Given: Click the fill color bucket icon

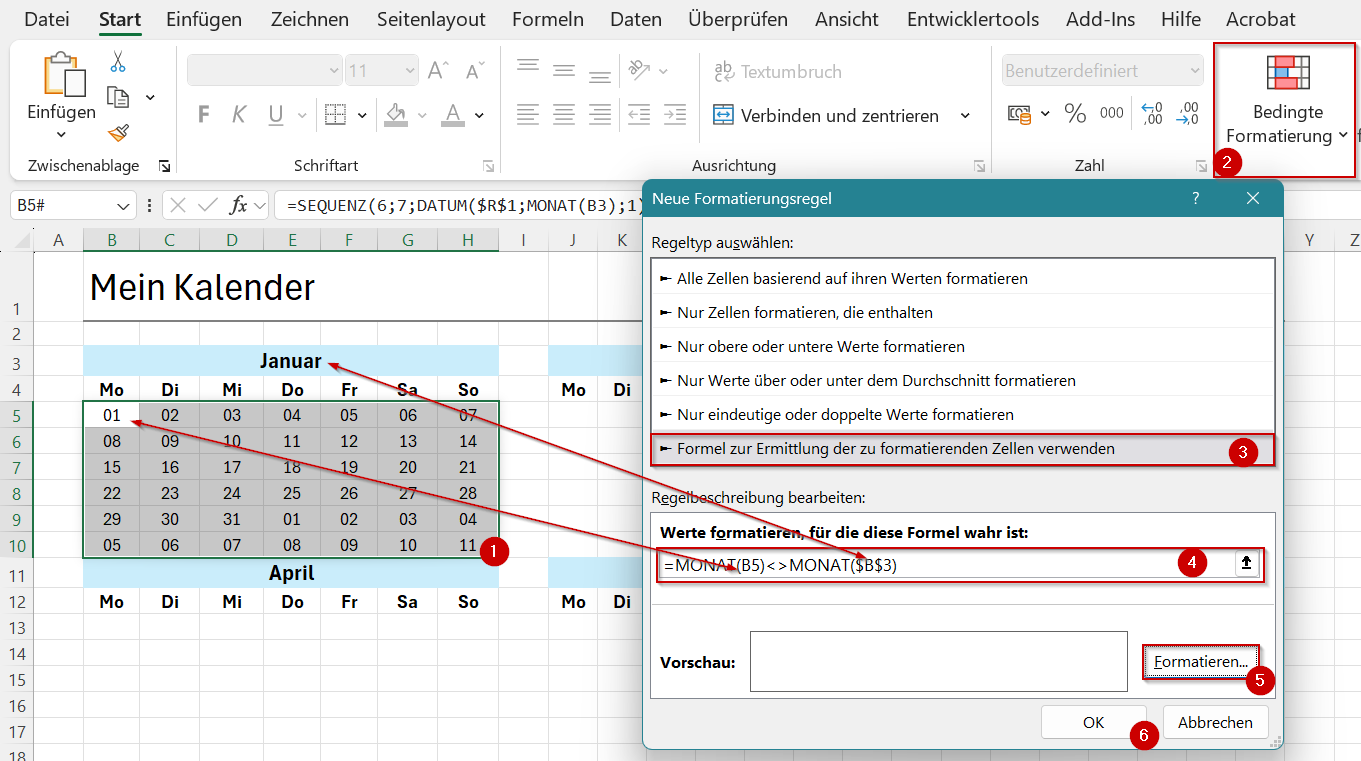Looking at the screenshot, I should (397, 115).
